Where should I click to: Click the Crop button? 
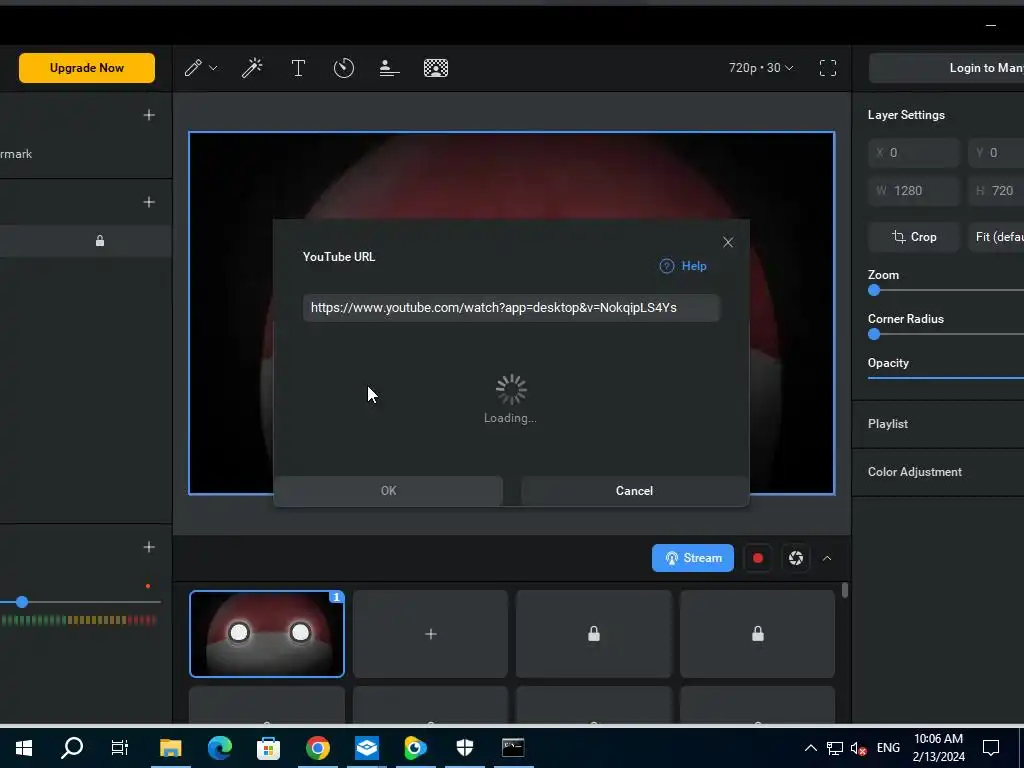tap(914, 237)
